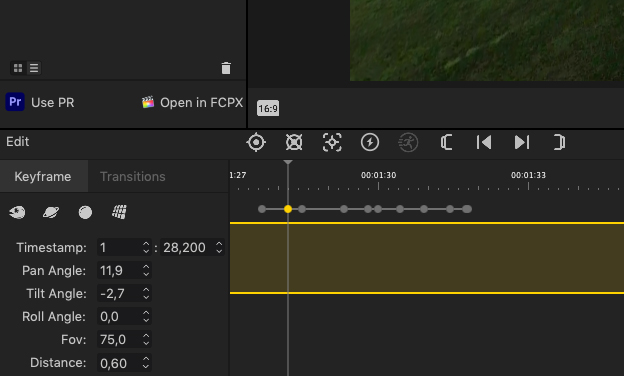Screen dimensions: 624x376
Task: Adjust Roll Angle using its stepper arrows
Action: pyautogui.click(x=146, y=317)
